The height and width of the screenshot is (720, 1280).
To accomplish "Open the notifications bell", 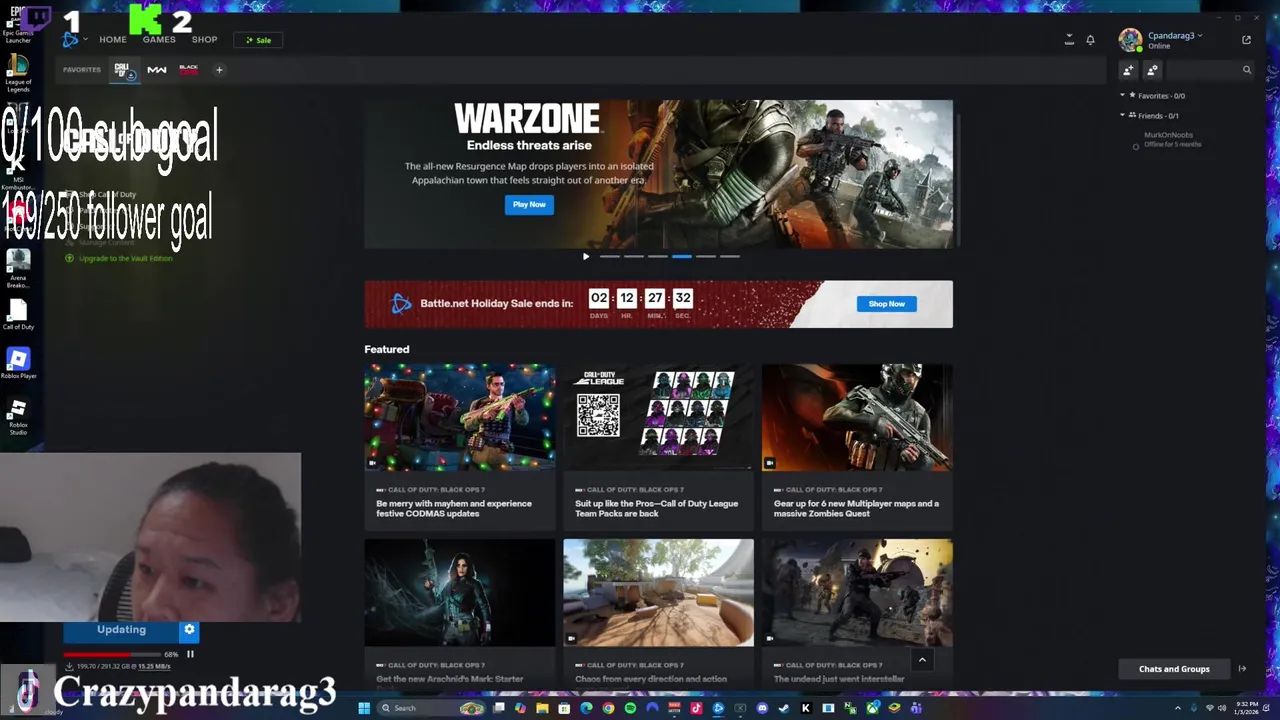I will (1091, 40).
